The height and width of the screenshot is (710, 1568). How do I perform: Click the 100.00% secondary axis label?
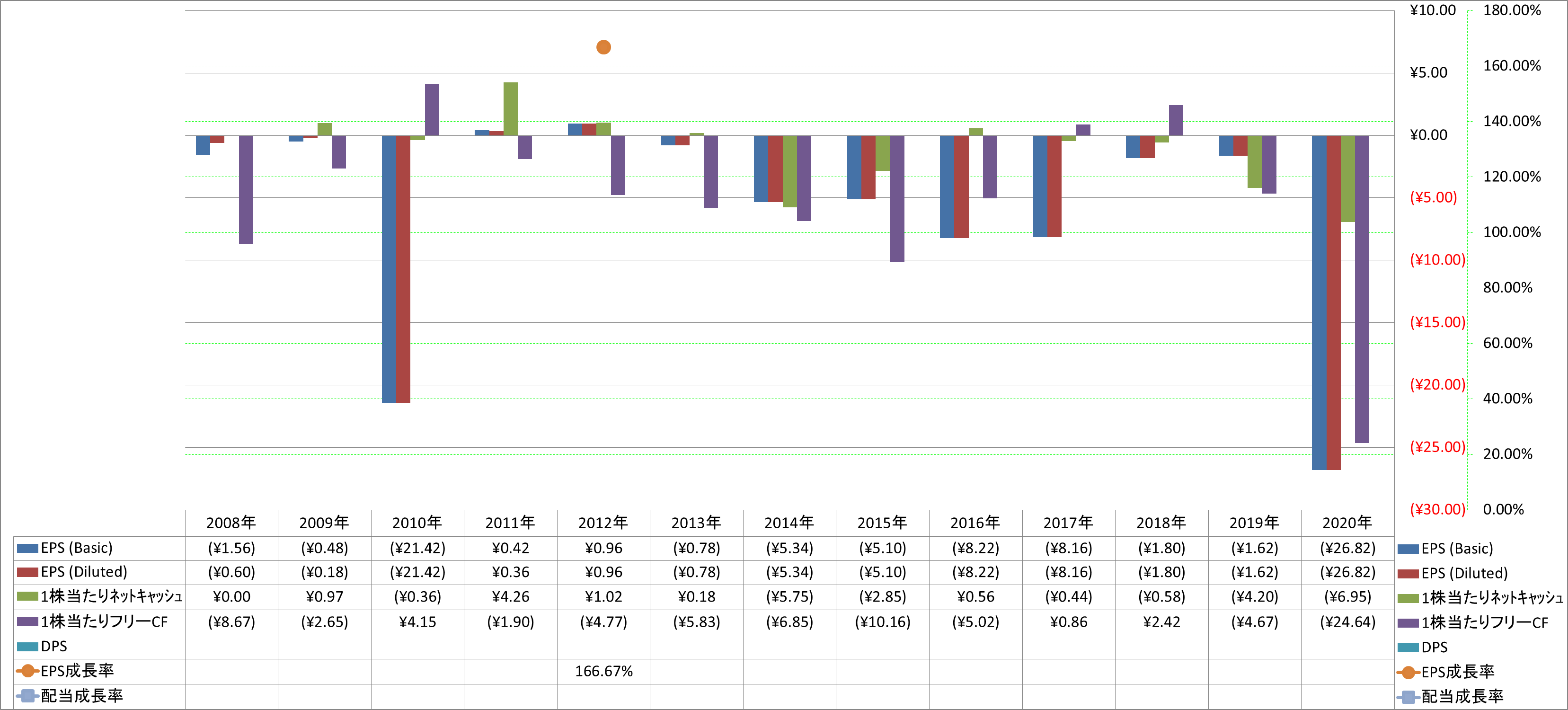point(1512,232)
